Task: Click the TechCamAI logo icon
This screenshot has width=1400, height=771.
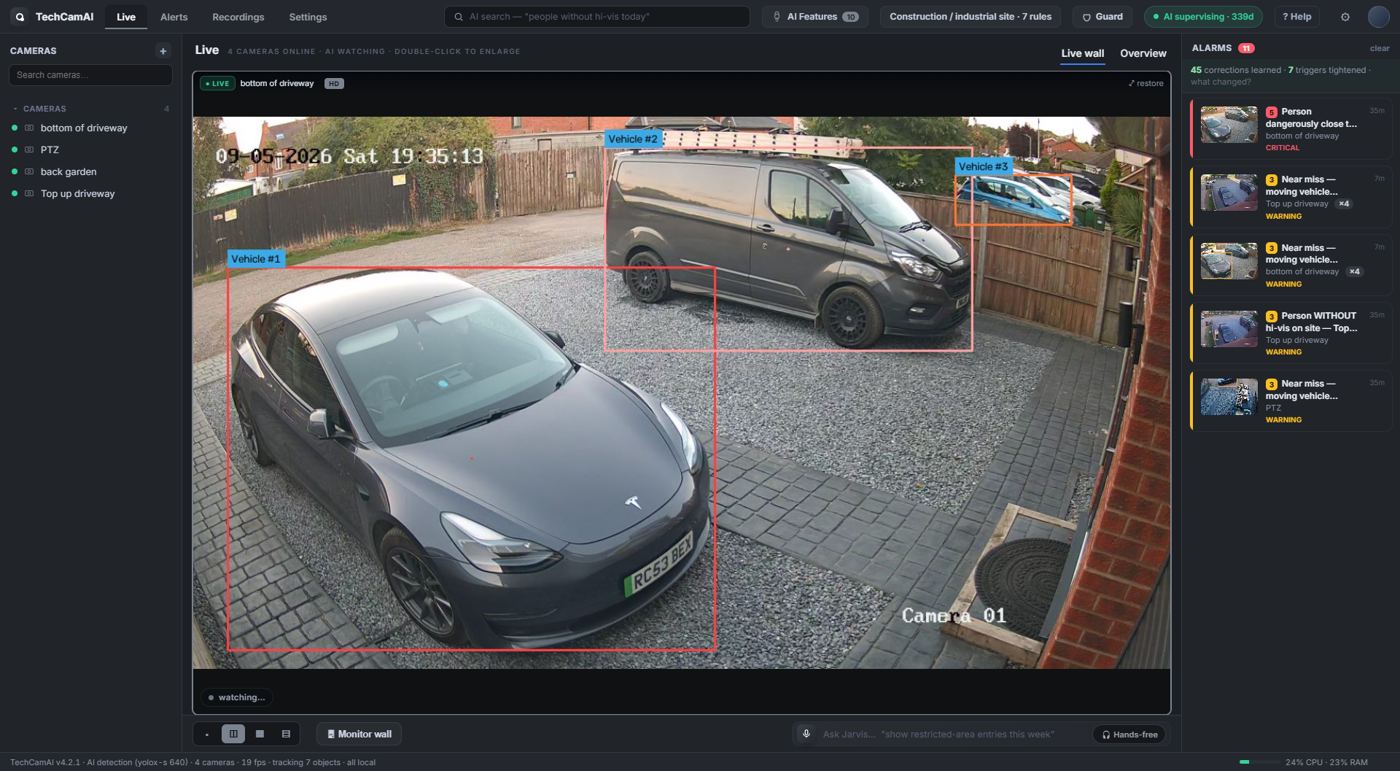Action: [x=19, y=17]
